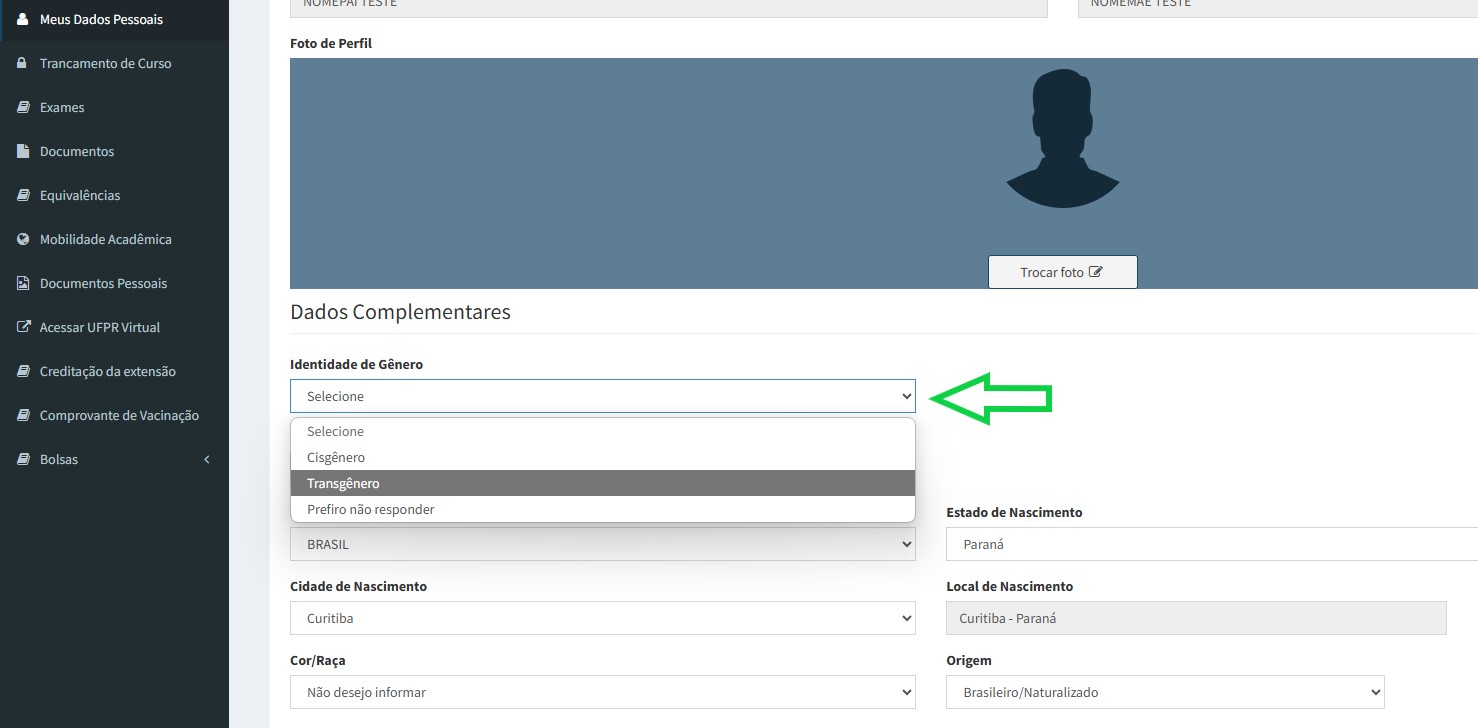Click the Trocar foto button
The height and width of the screenshot is (728, 1478).
(x=1062, y=272)
